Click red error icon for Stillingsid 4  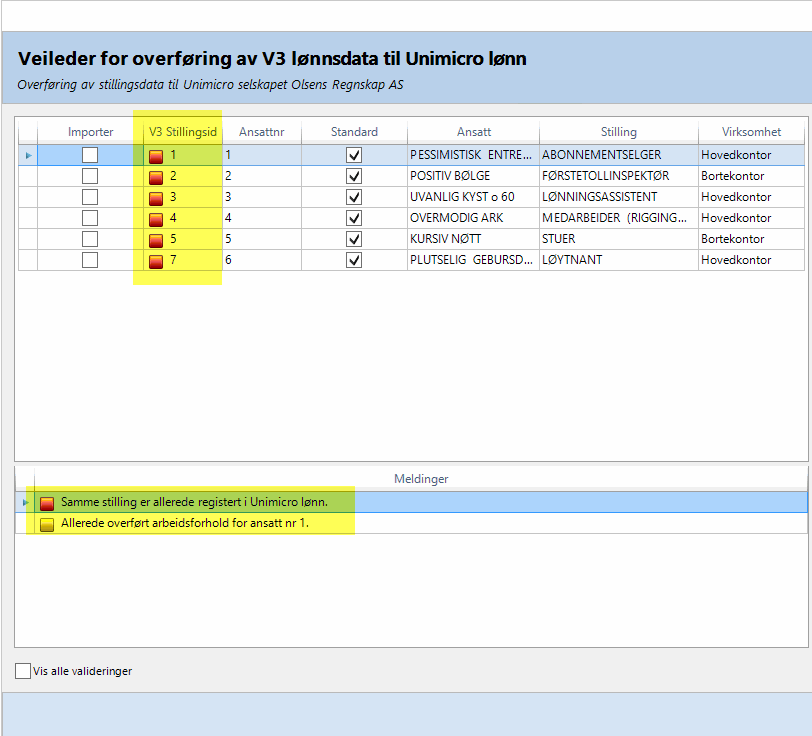(x=156, y=219)
